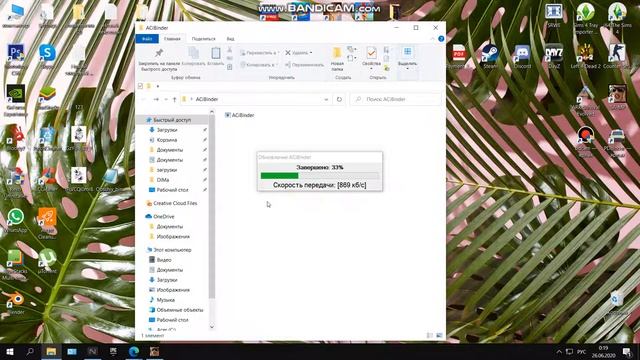Screen dimensions: 640x360
Task: Open the Windows Start menu
Action: 10,351
